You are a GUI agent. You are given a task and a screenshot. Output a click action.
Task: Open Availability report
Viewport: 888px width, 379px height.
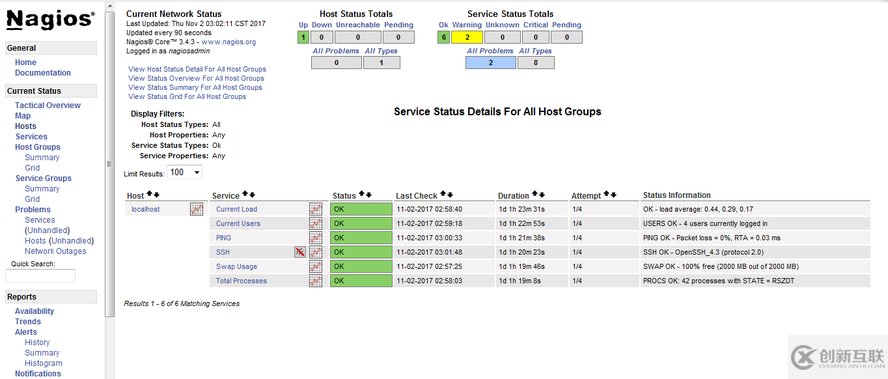pos(35,311)
